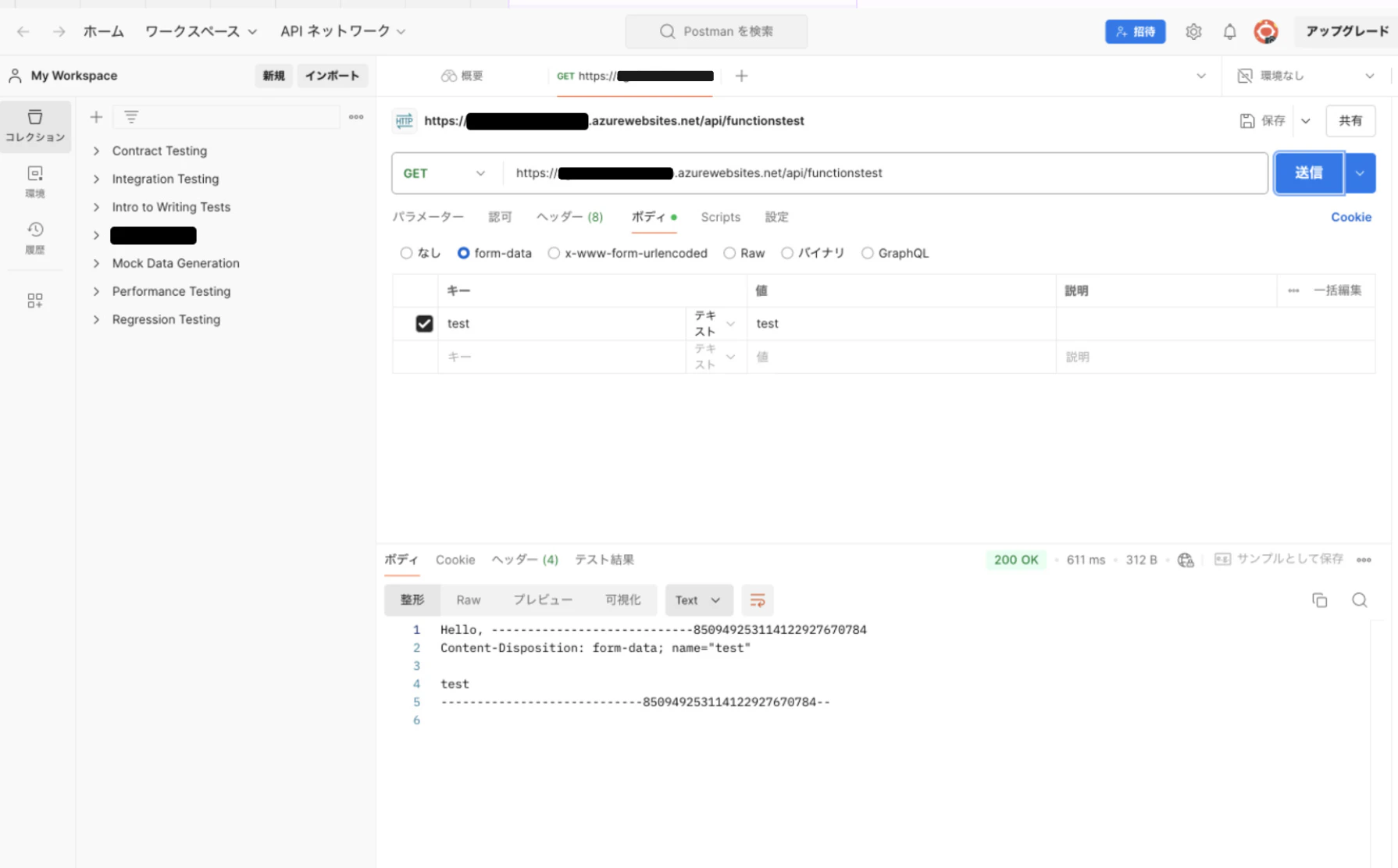
Task: Click the 送信 send button
Action: [1309, 173]
